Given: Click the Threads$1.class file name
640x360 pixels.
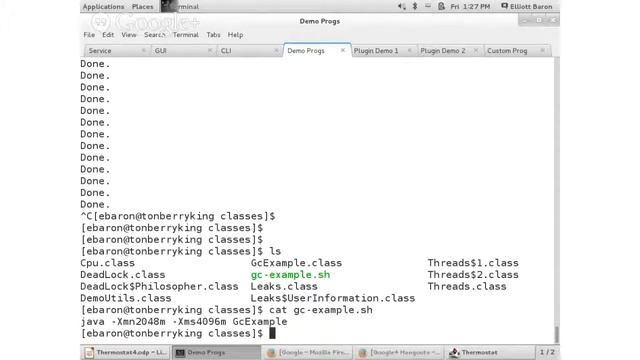Looking at the screenshot, I should pyautogui.click(x=473, y=263).
